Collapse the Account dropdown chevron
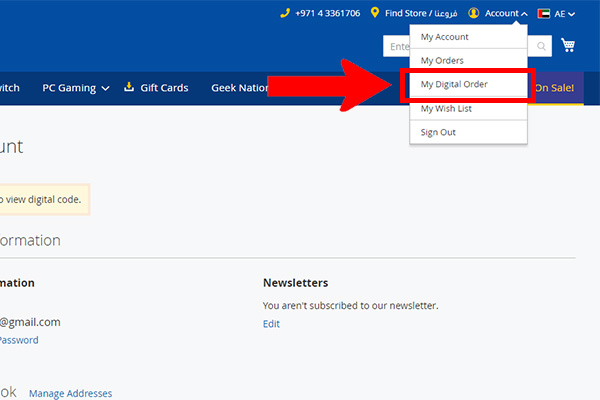 [x=524, y=14]
